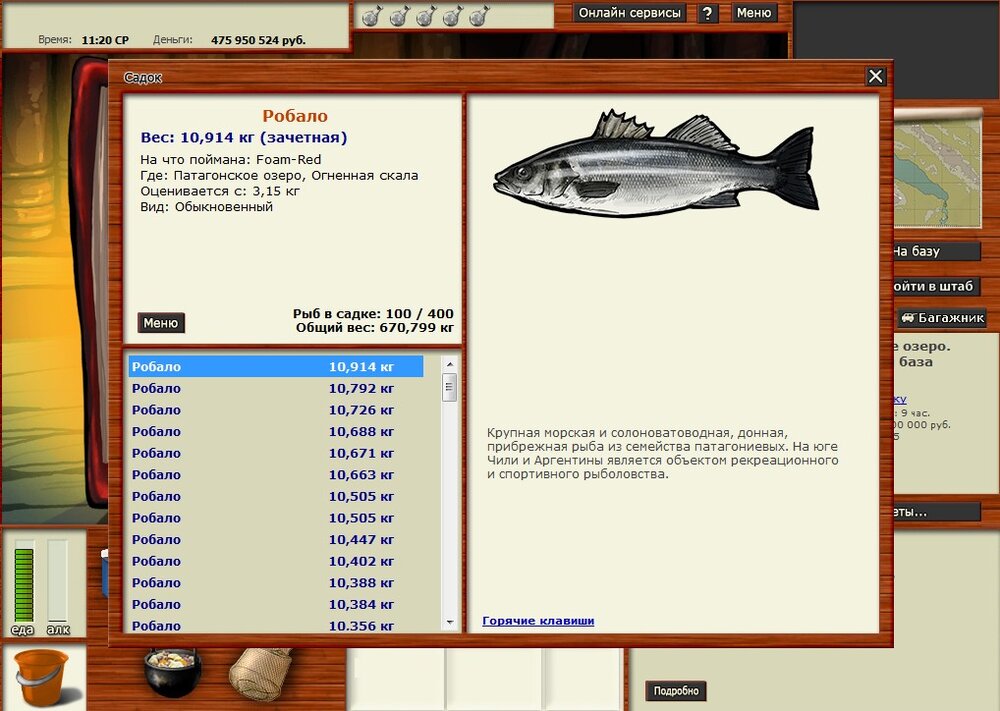Select Робало 10,663 кг row

276,475
